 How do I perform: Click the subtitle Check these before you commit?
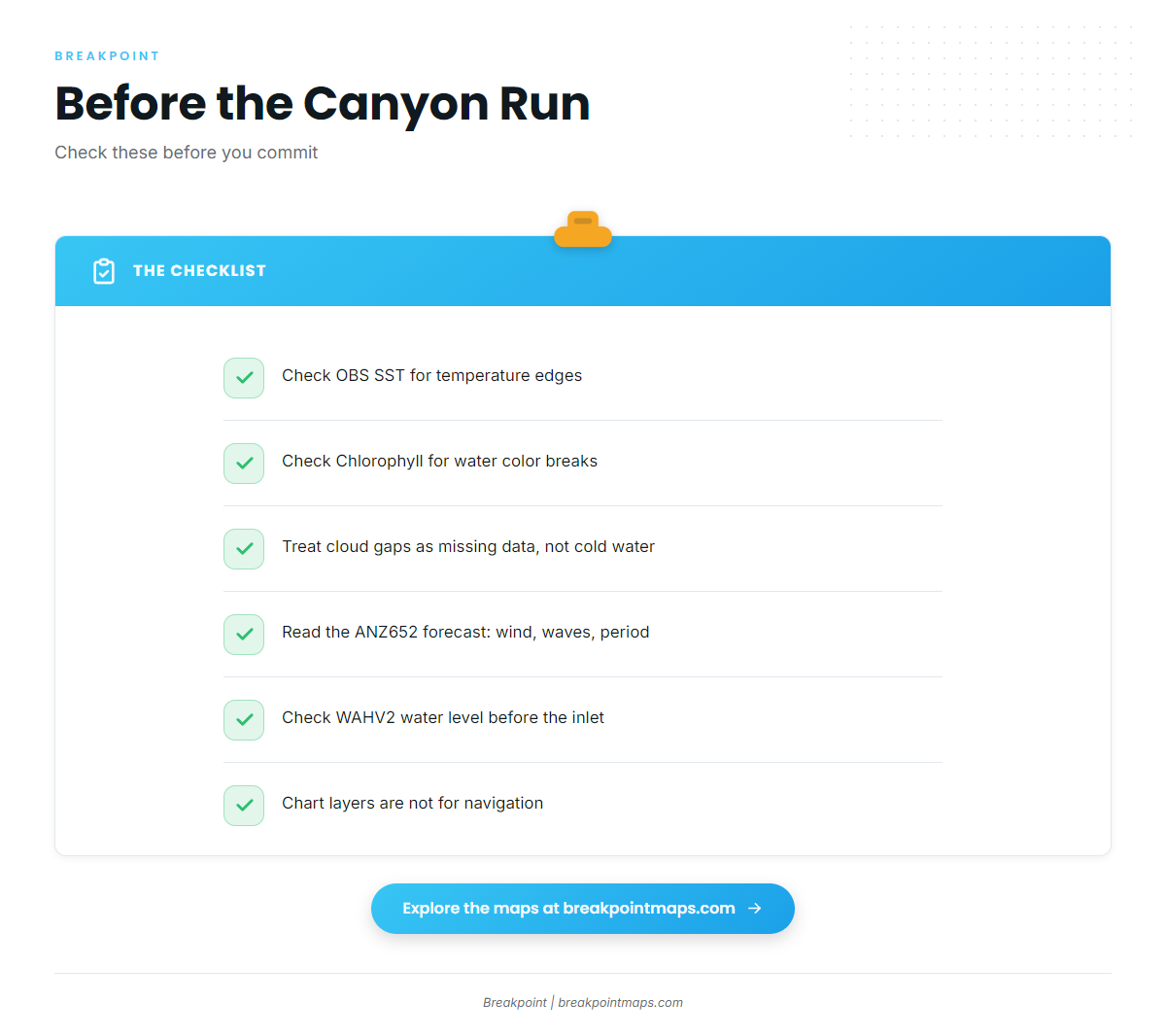[x=187, y=153]
